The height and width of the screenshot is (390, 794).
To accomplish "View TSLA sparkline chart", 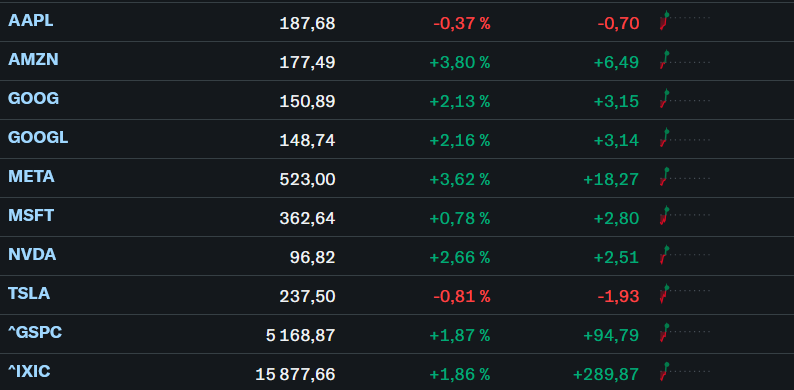I will tap(685, 294).
